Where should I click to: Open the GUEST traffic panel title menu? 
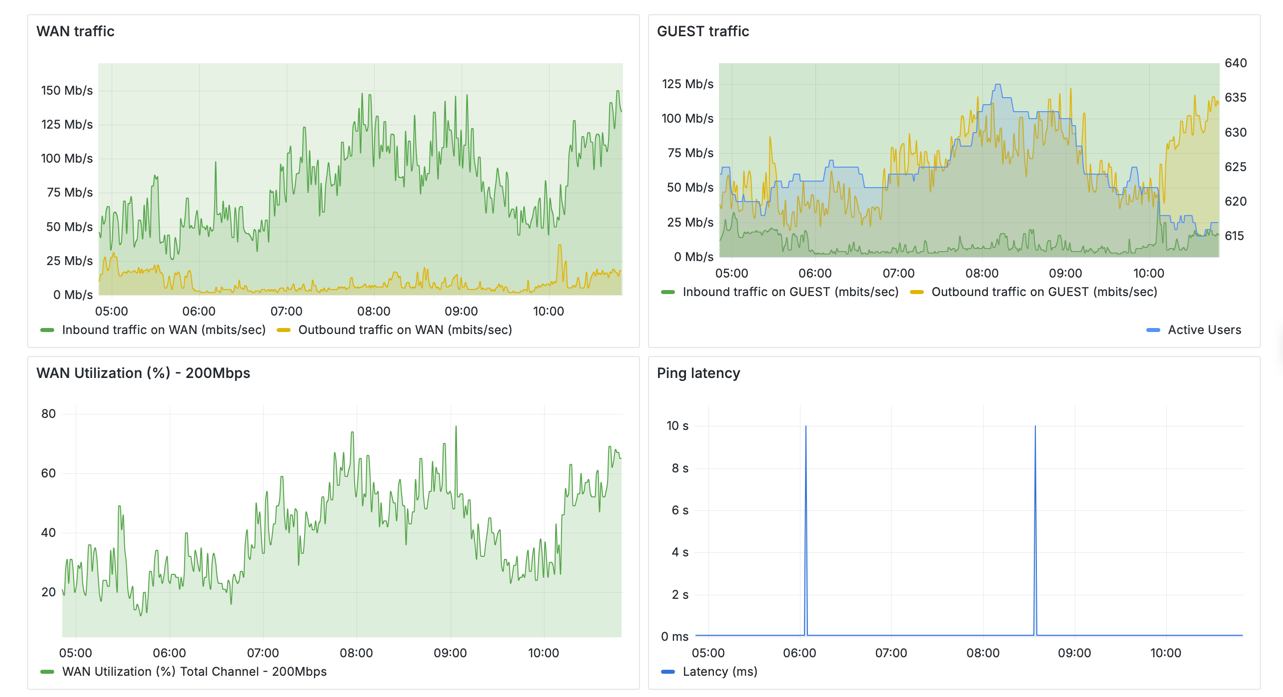(702, 31)
